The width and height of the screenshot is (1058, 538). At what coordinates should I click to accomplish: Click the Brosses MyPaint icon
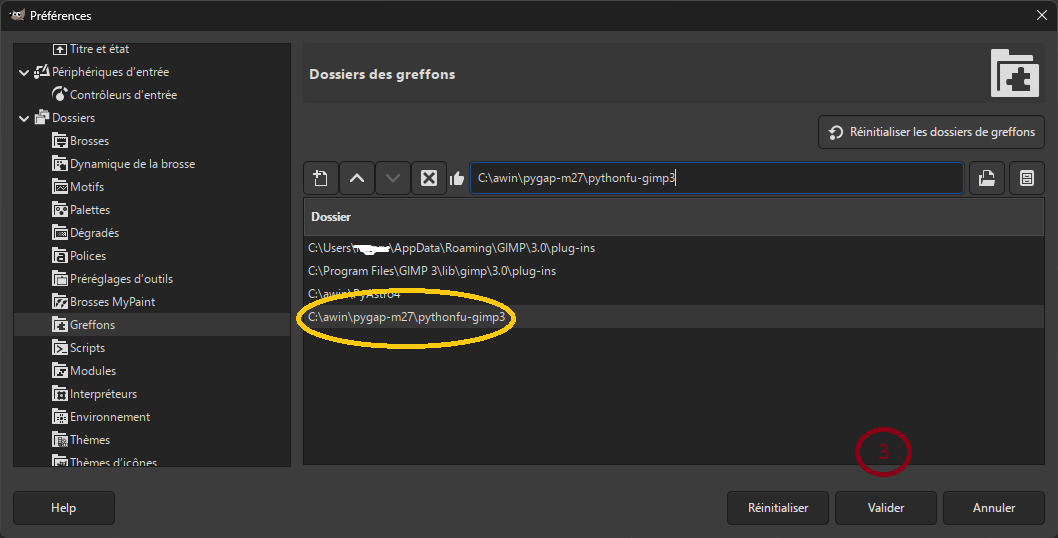pyautogui.click(x=60, y=302)
